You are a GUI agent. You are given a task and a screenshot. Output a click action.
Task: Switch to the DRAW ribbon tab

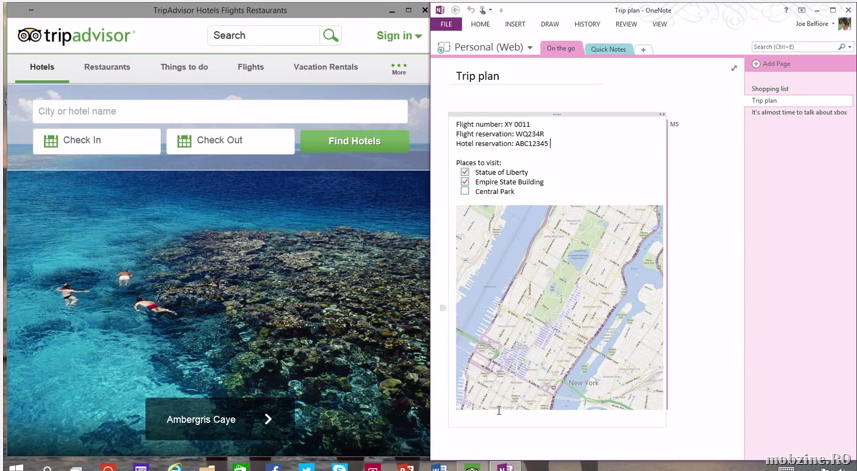point(550,24)
